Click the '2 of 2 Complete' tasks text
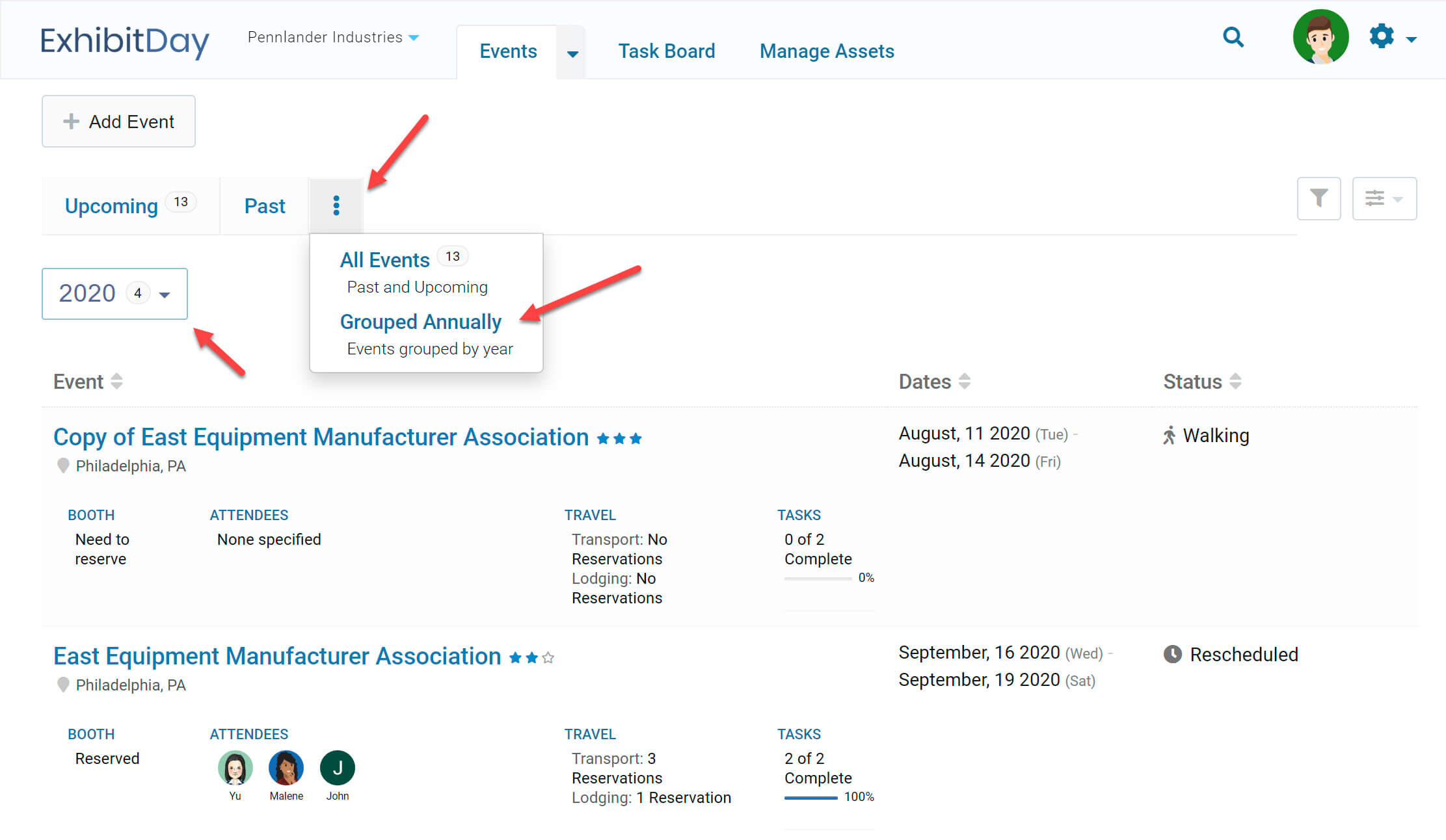This screenshot has width=1446, height=840. [x=818, y=768]
